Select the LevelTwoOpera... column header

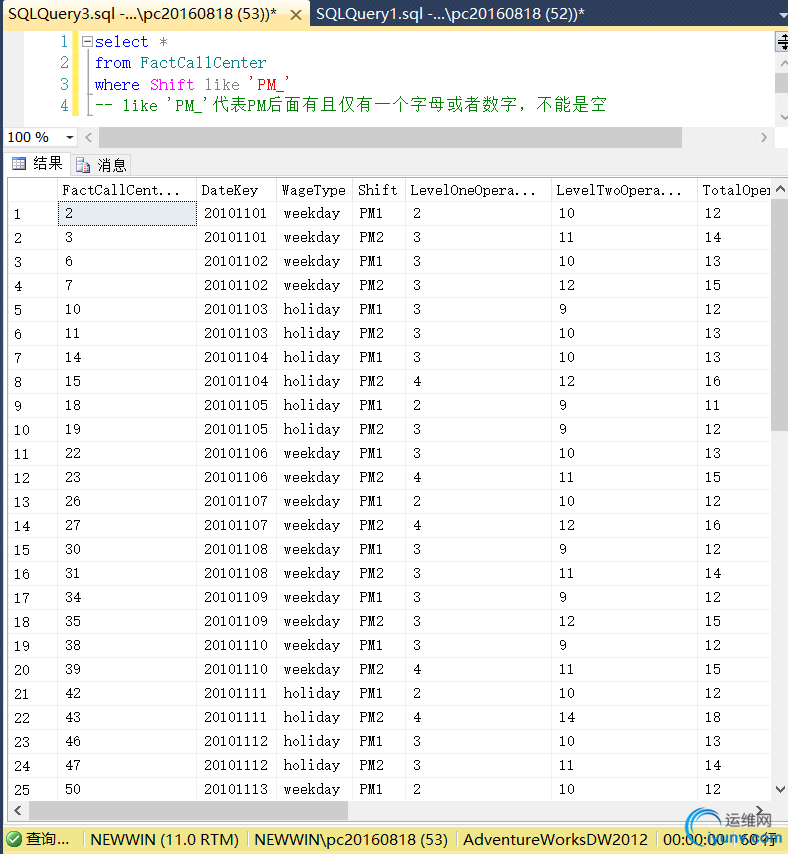[624, 190]
